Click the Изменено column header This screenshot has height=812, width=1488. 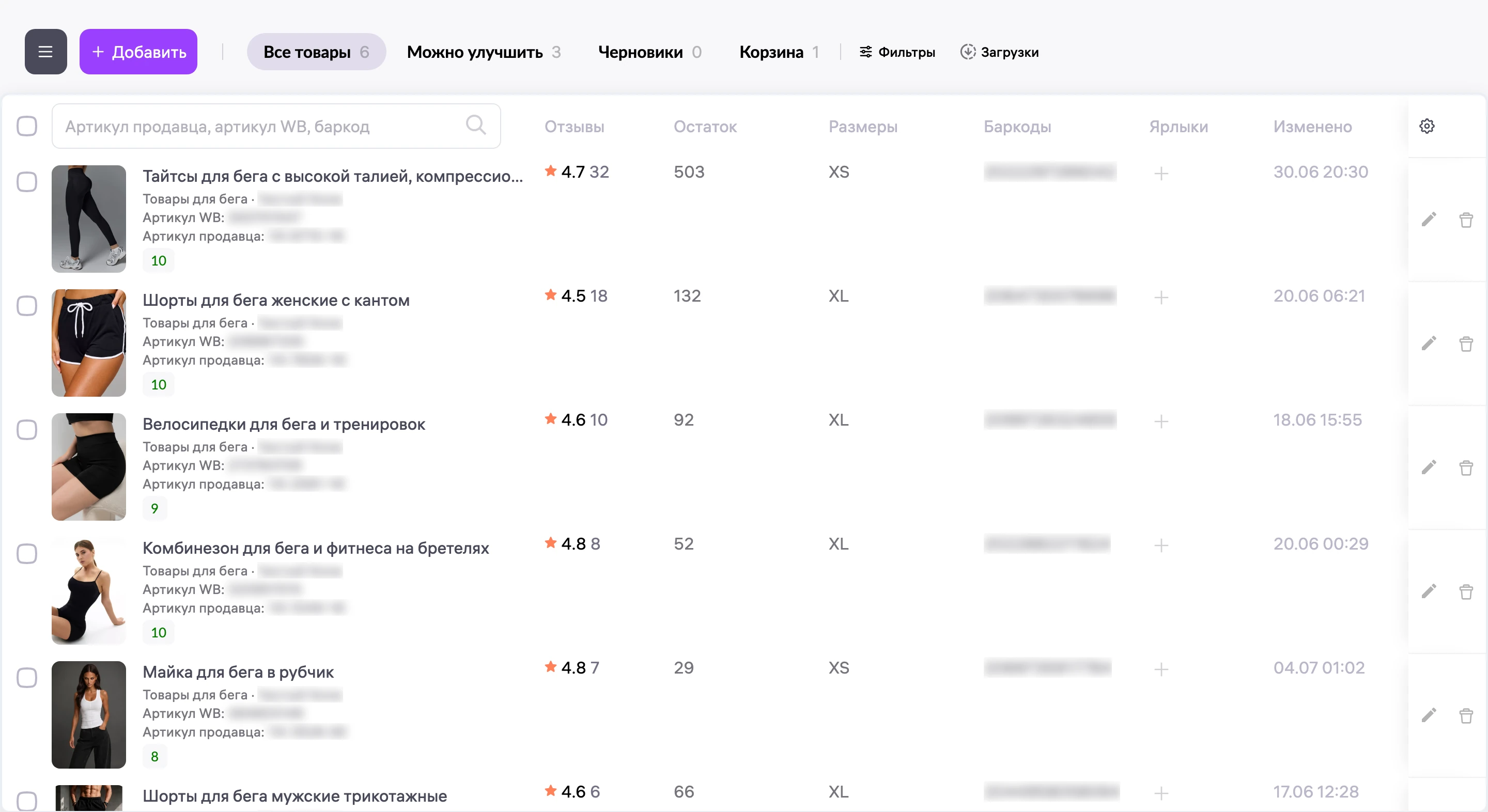pyautogui.click(x=1312, y=127)
